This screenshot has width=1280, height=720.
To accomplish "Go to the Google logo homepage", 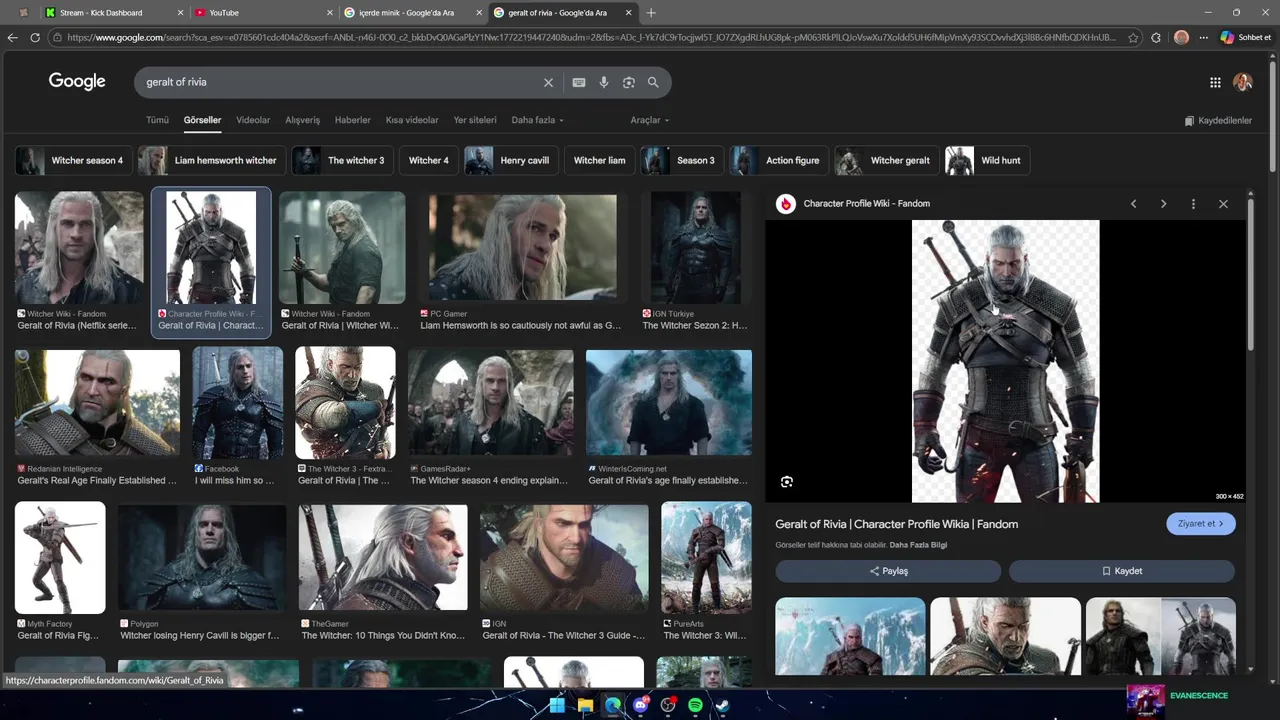I will click(x=77, y=82).
